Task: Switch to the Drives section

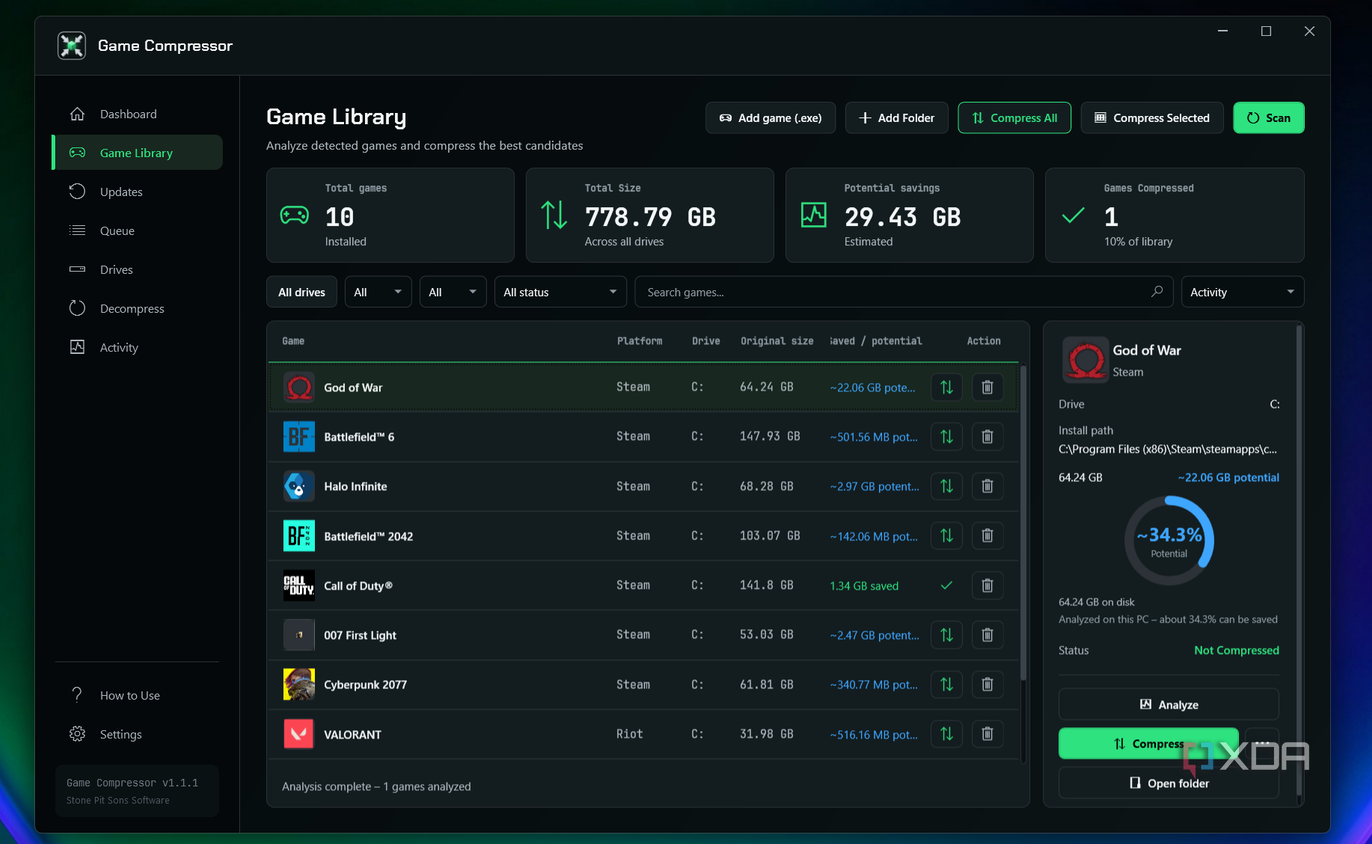Action: click(x=137, y=270)
